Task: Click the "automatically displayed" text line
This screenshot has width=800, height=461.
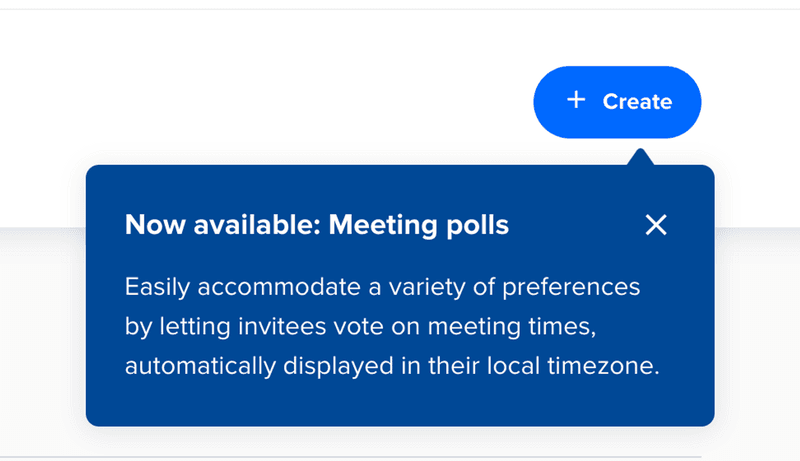Action: 392,366
